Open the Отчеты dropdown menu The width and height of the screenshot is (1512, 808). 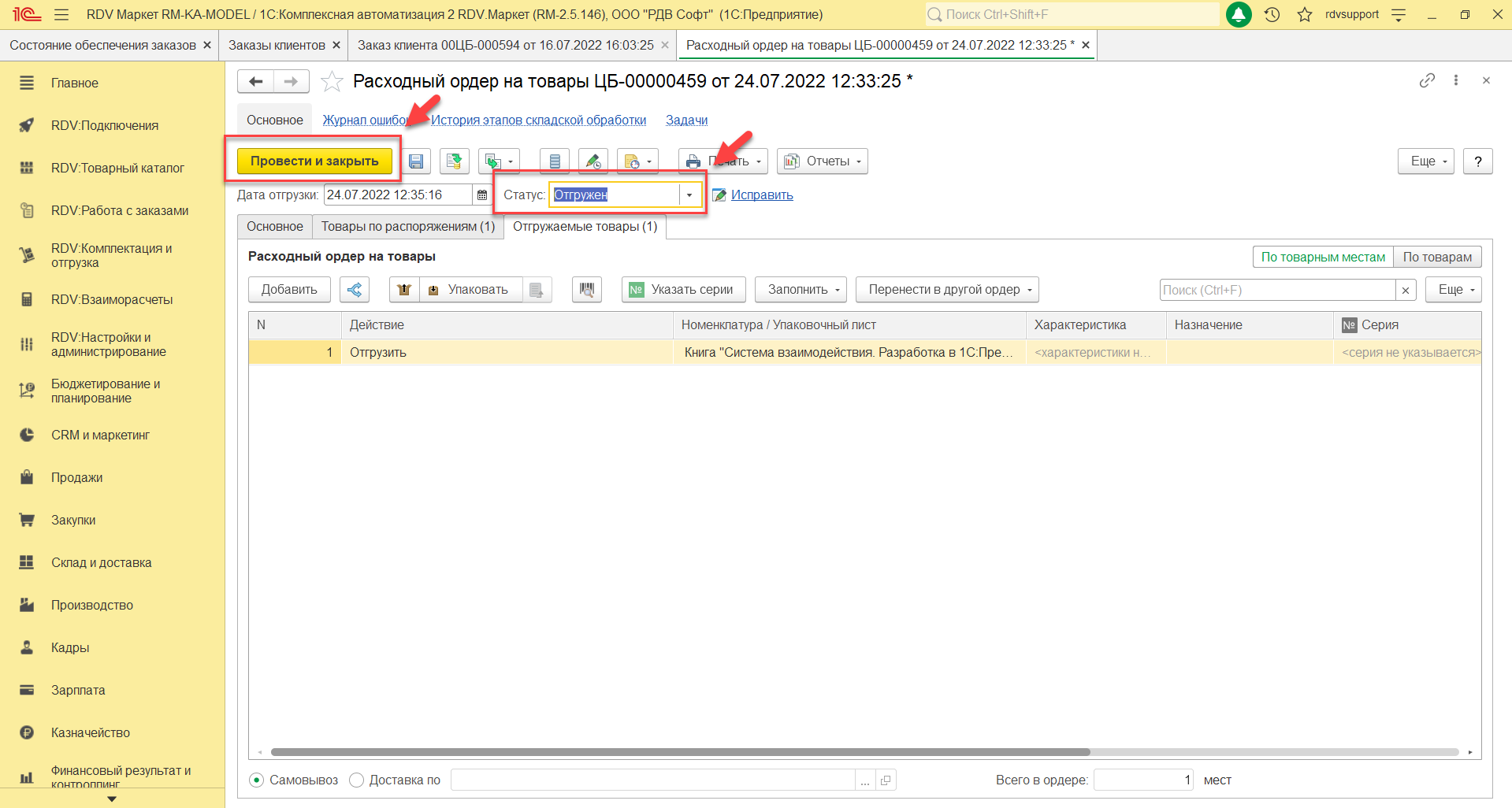pos(823,161)
